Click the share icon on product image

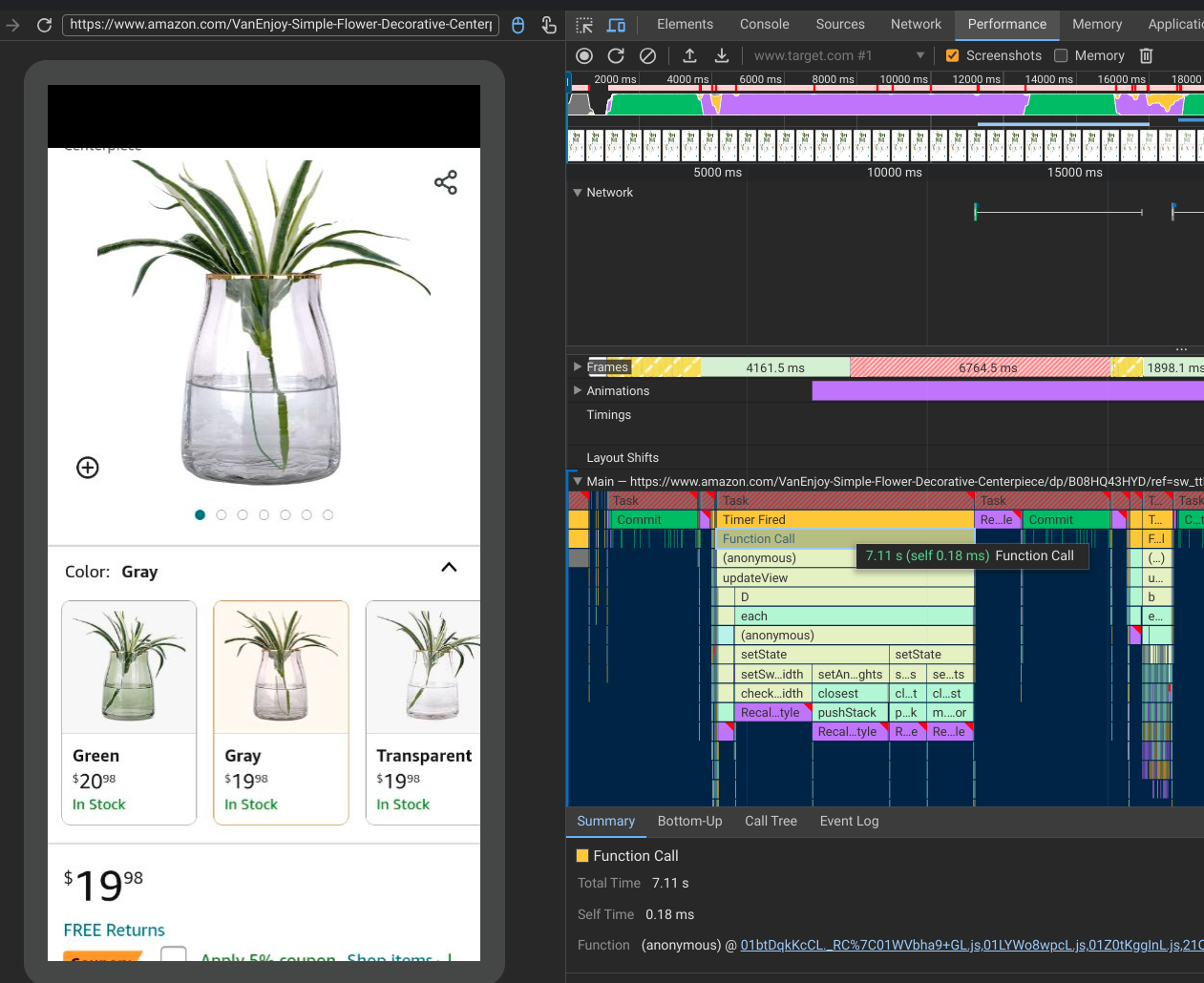(446, 182)
